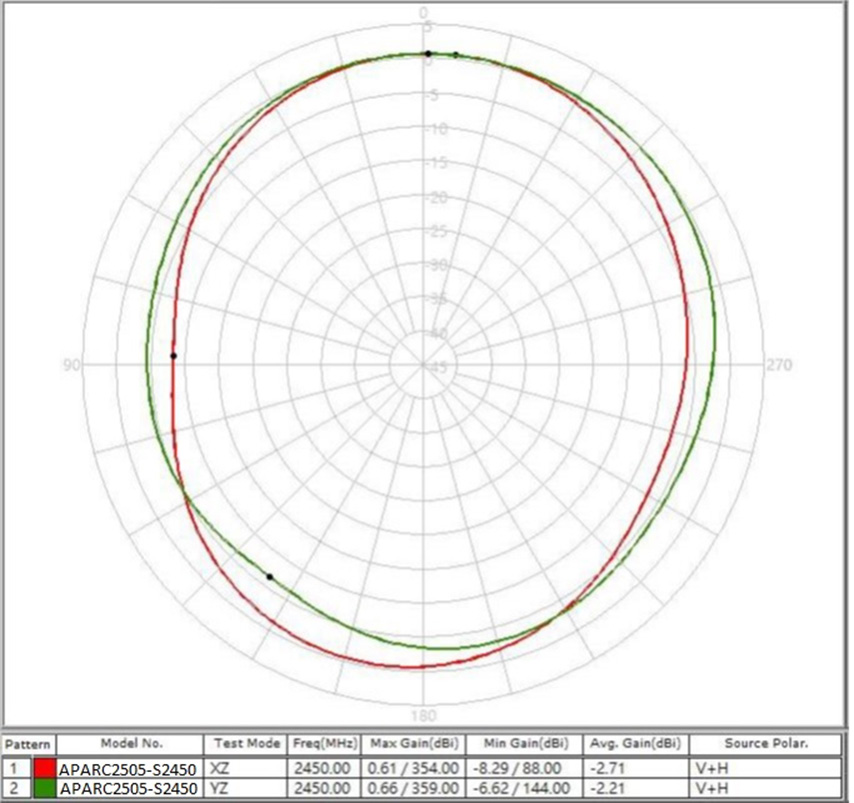The height and width of the screenshot is (803, 854).
Task: Click the Pattern column header
Action: click(x=28, y=745)
